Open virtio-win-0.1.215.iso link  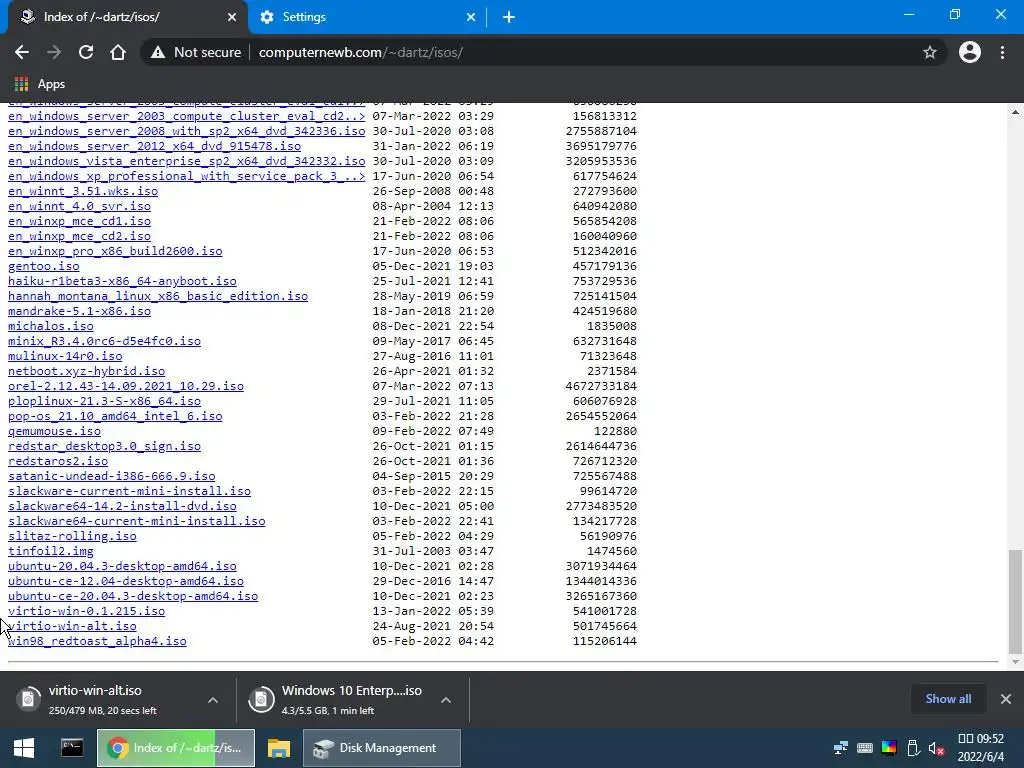86,612
